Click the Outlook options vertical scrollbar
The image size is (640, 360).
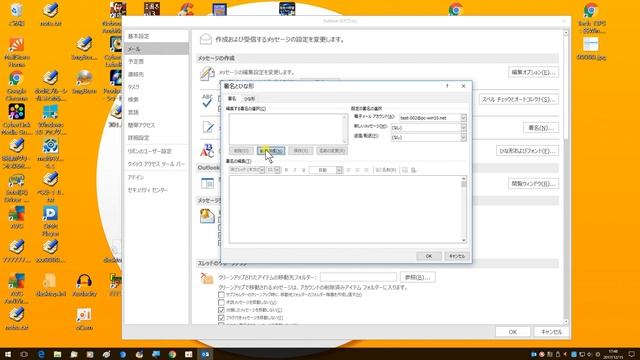(566, 177)
